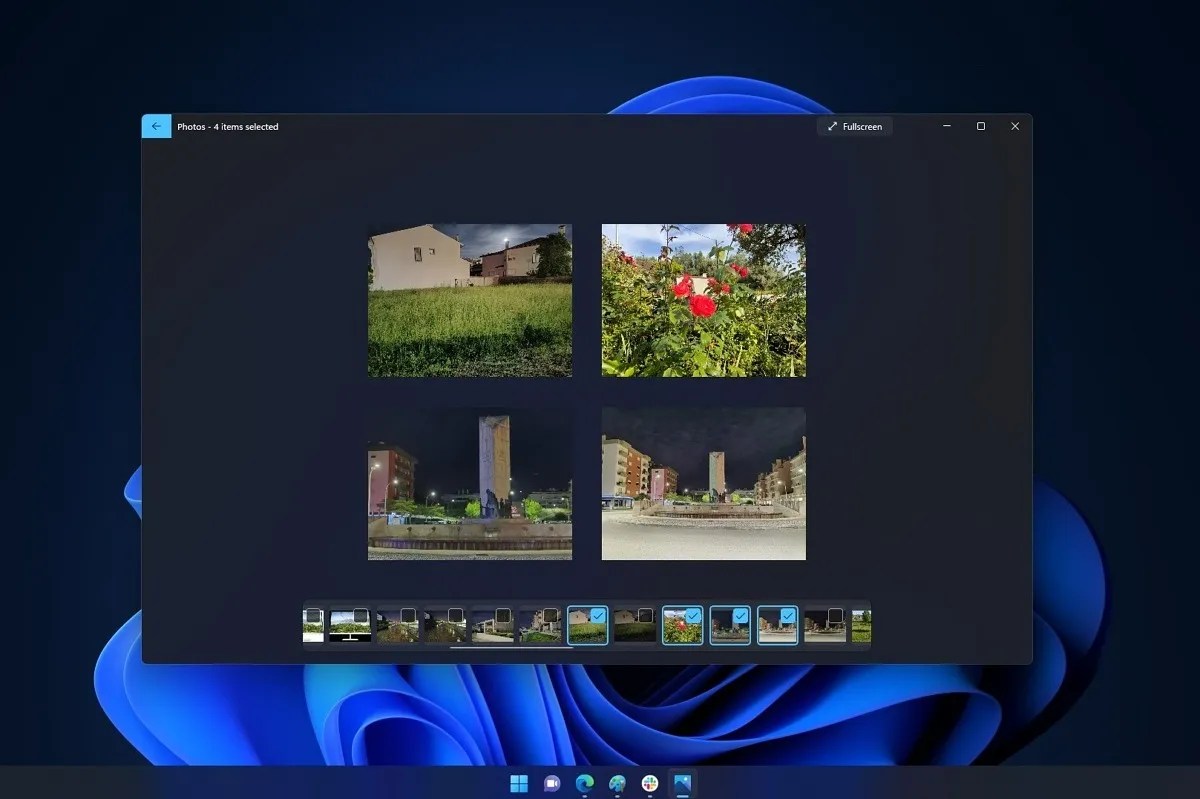Click the Photos title bar label

pyautogui.click(x=227, y=126)
